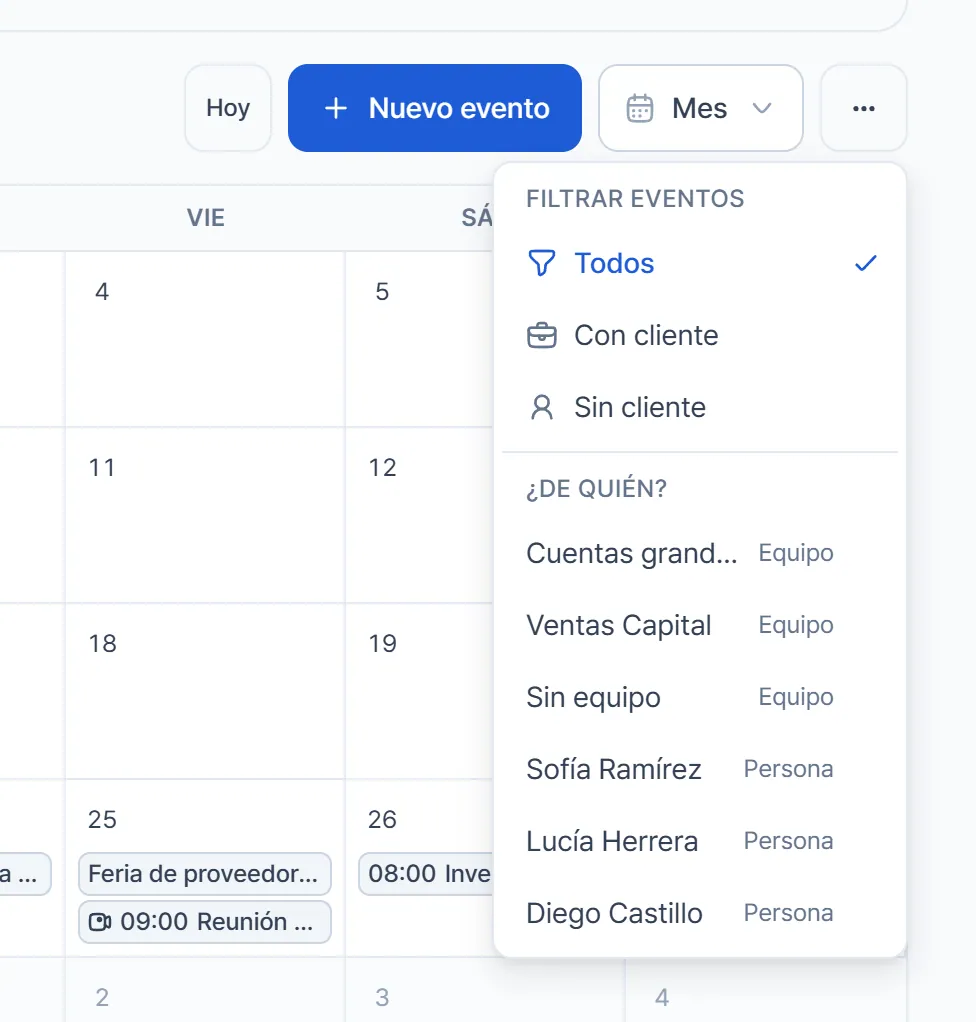This screenshot has width=976, height=1022.
Task: Select calendar day 26
Action: 382,819
